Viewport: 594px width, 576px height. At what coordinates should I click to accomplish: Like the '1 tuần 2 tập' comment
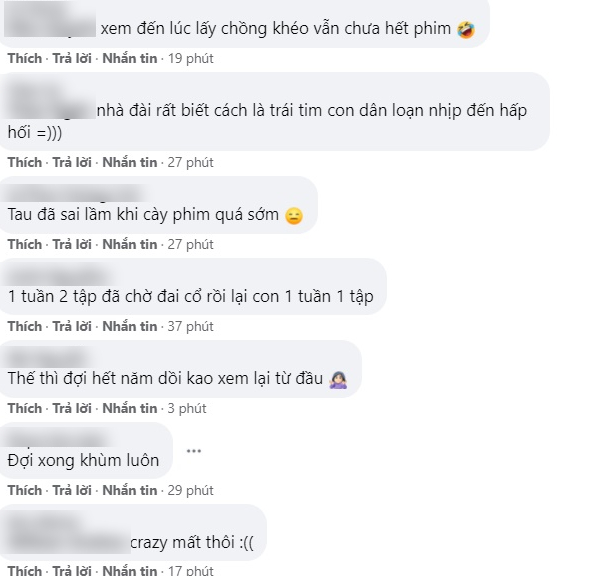[x=25, y=326]
